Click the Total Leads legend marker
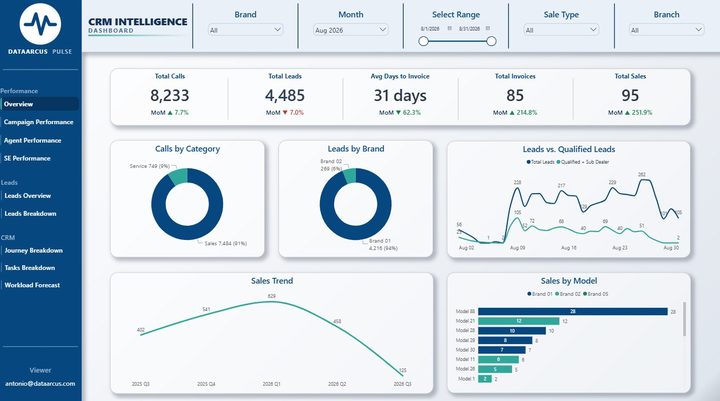 (x=528, y=162)
